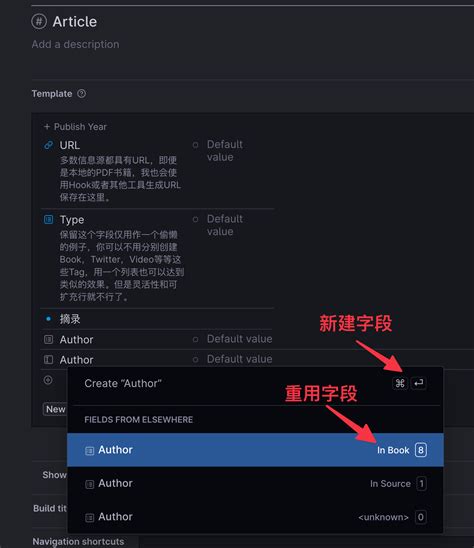
Task: Open the Template help question-mark icon
Action: pos(81,94)
